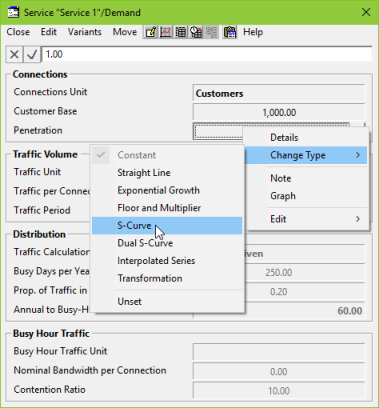Select the checked Constant type

click(x=167, y=155)
